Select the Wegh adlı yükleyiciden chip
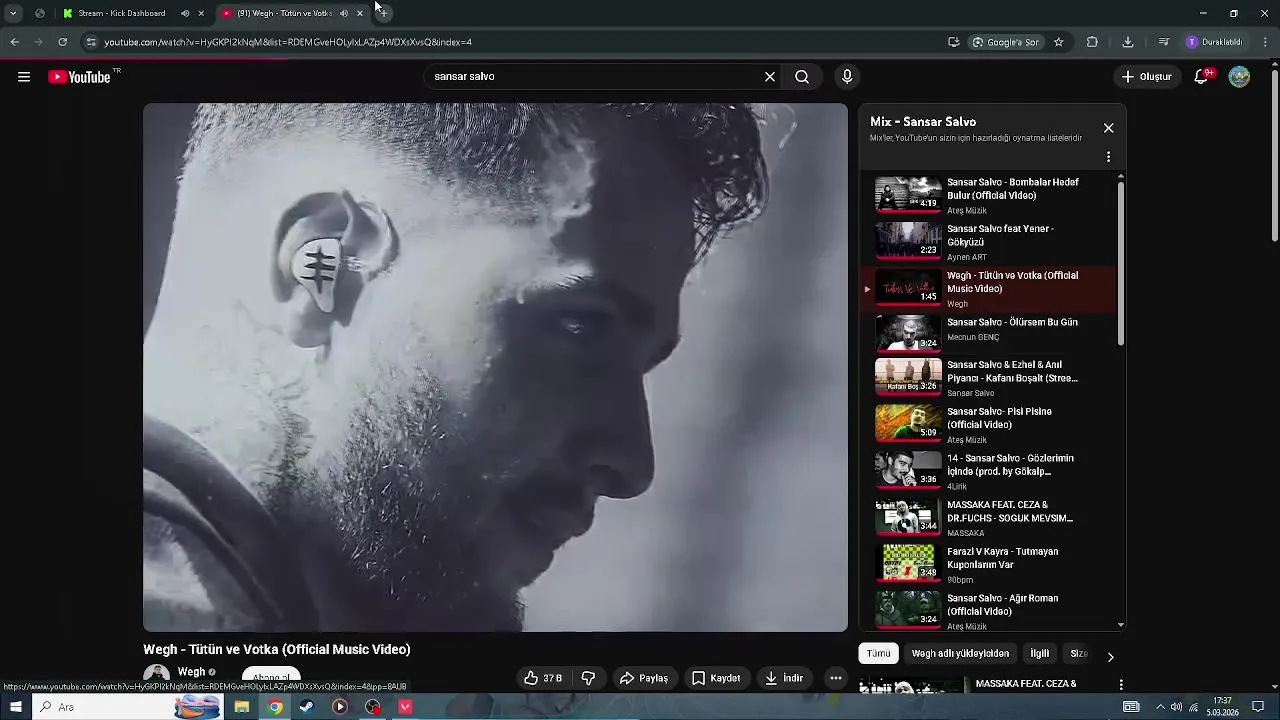1280x720 pixels. (960, 653)
